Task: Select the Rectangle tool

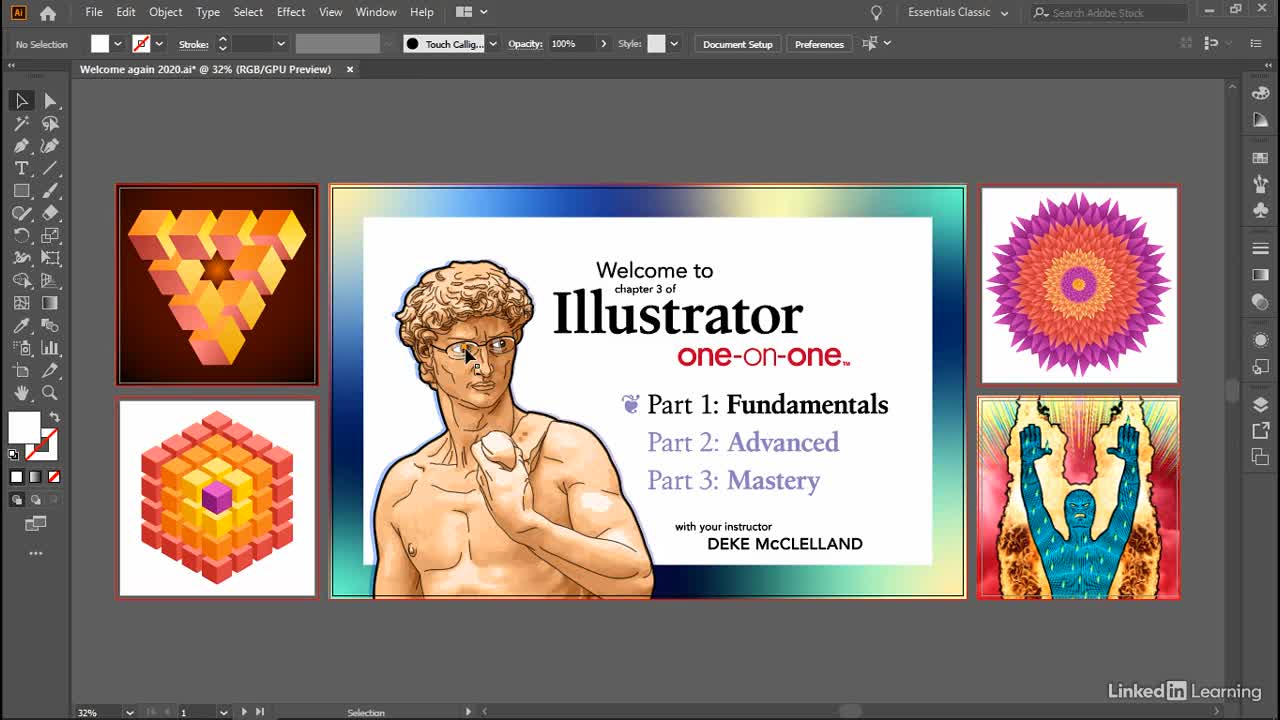Action: [21, 191]
